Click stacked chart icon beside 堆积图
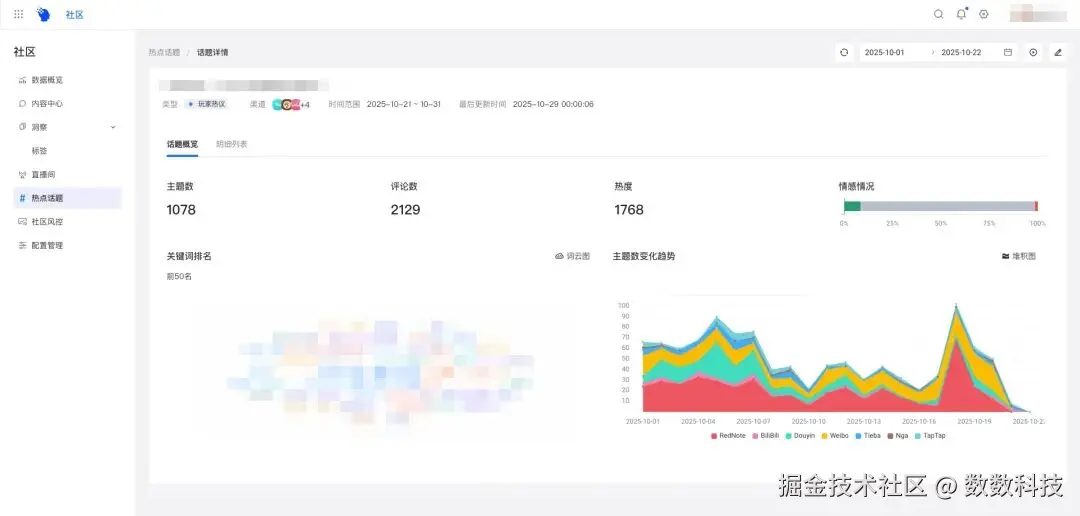Viewport: 1080px width, 516px height. click(x=1006, y=256)
